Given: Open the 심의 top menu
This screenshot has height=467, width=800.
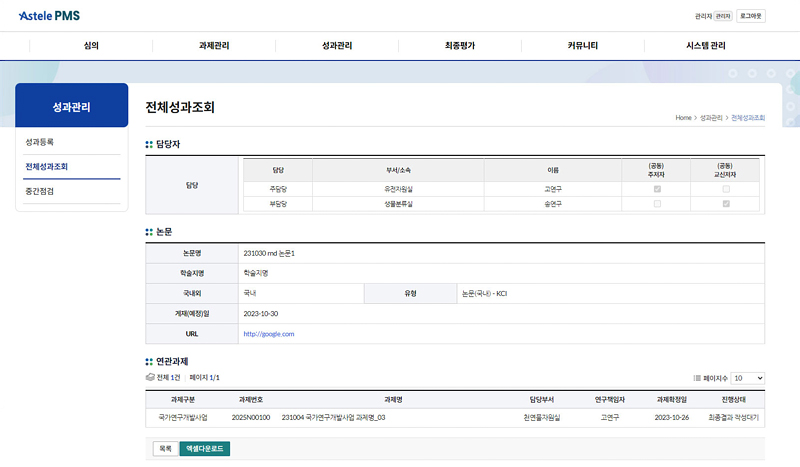Looking at the screenshot, I should point(91,46).
